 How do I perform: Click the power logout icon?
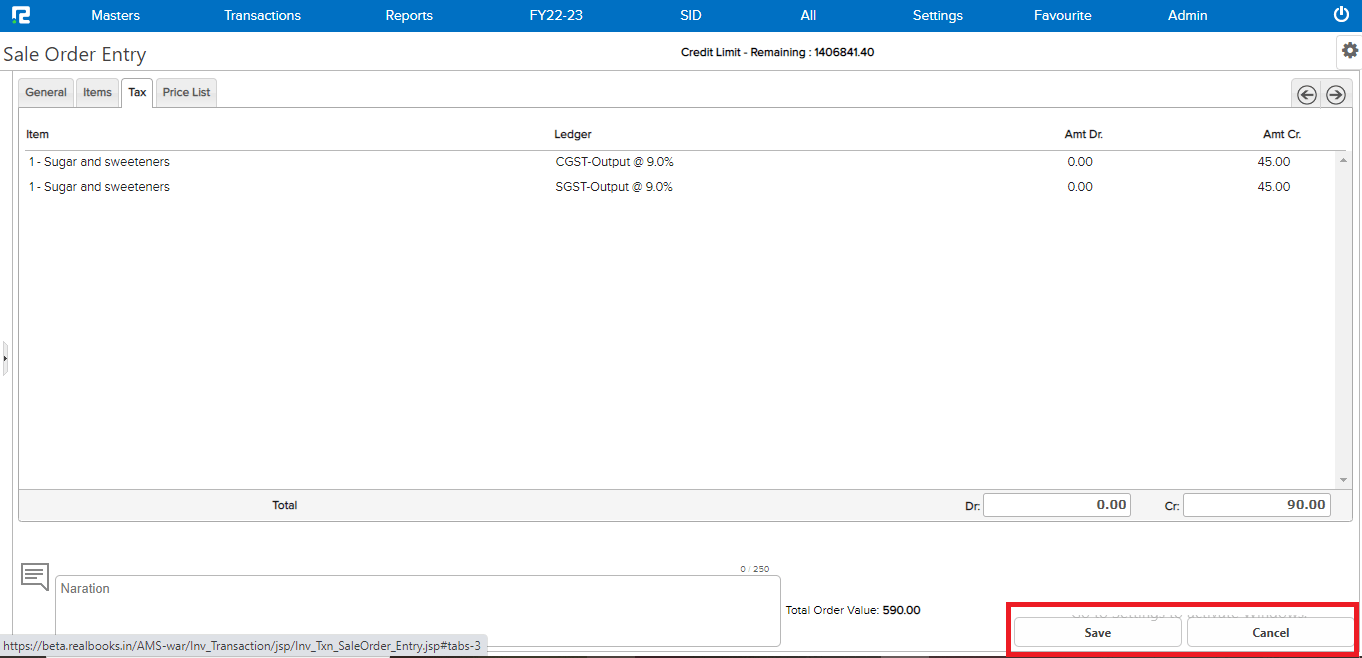click(x=1341, y=15)
